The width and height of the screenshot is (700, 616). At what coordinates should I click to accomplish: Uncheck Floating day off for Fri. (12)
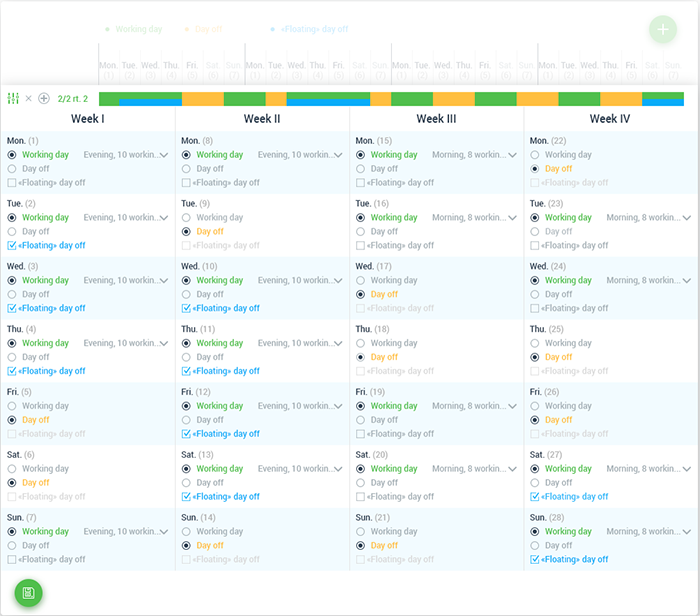[x=186, y=434]
